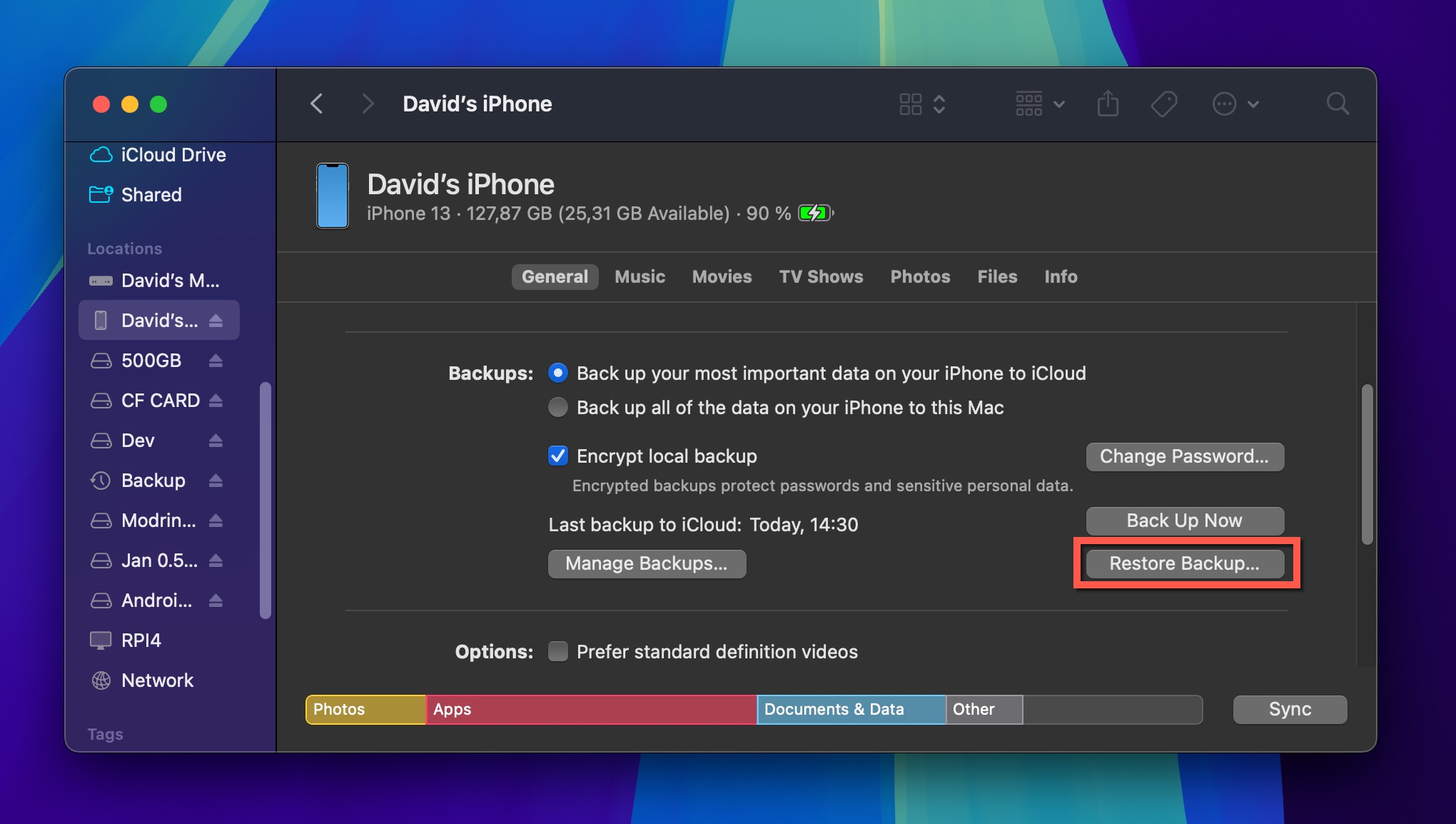Click the battery charging indicator

pos(816,213)
